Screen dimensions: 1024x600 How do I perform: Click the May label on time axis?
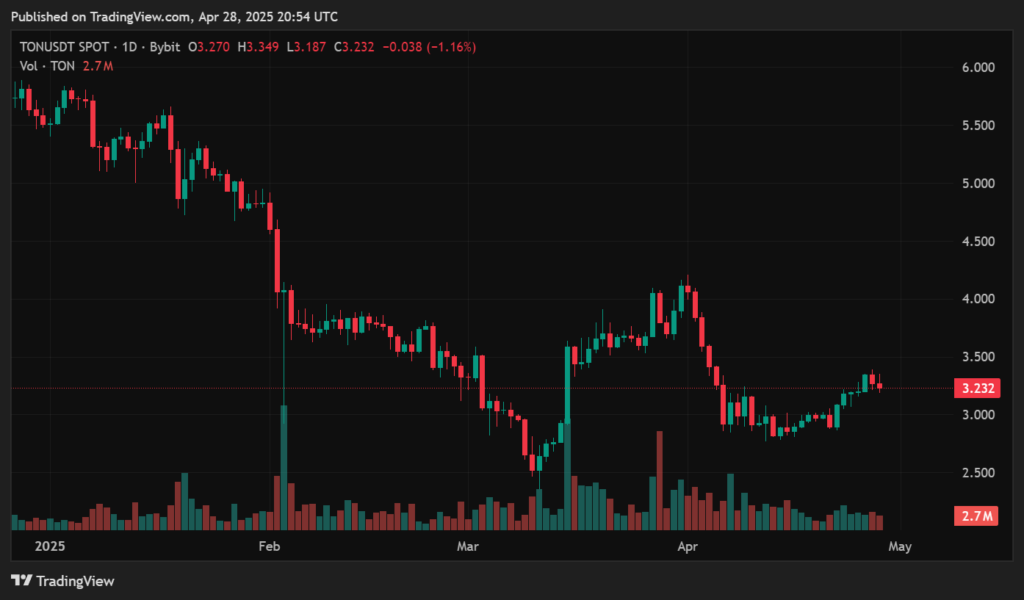[x=900, y=546]
